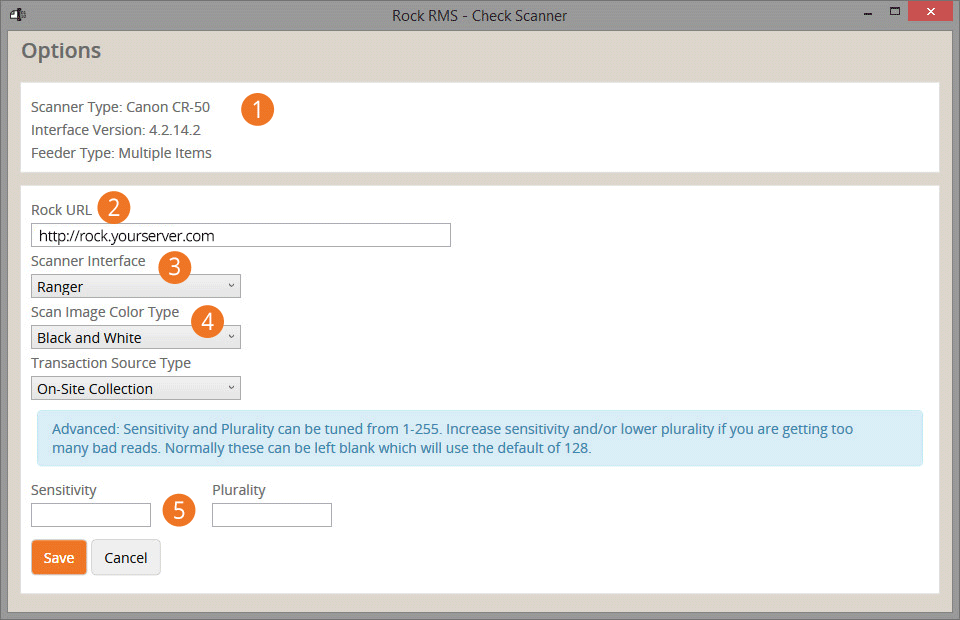Click the Options page heading

61,51
